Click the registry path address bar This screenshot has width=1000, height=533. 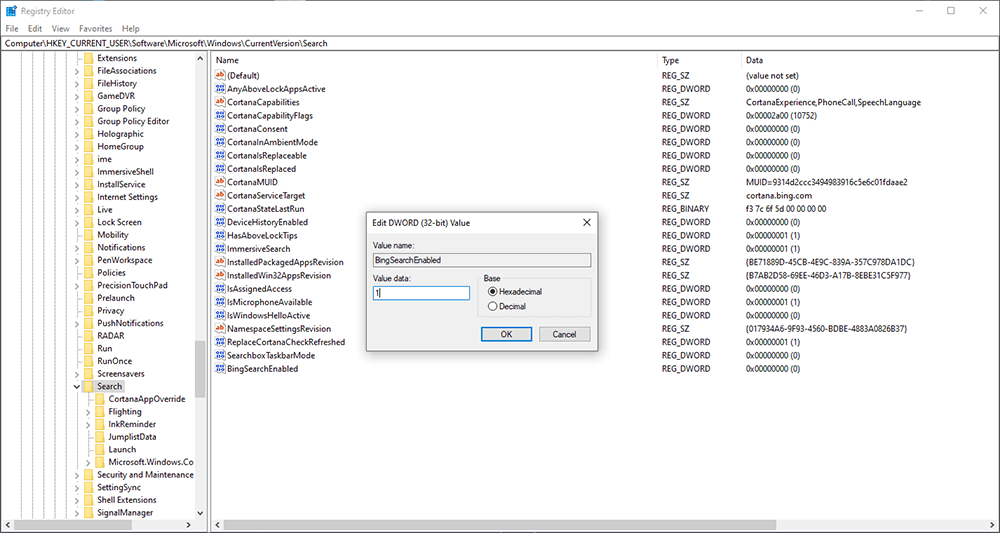[499, 43]
